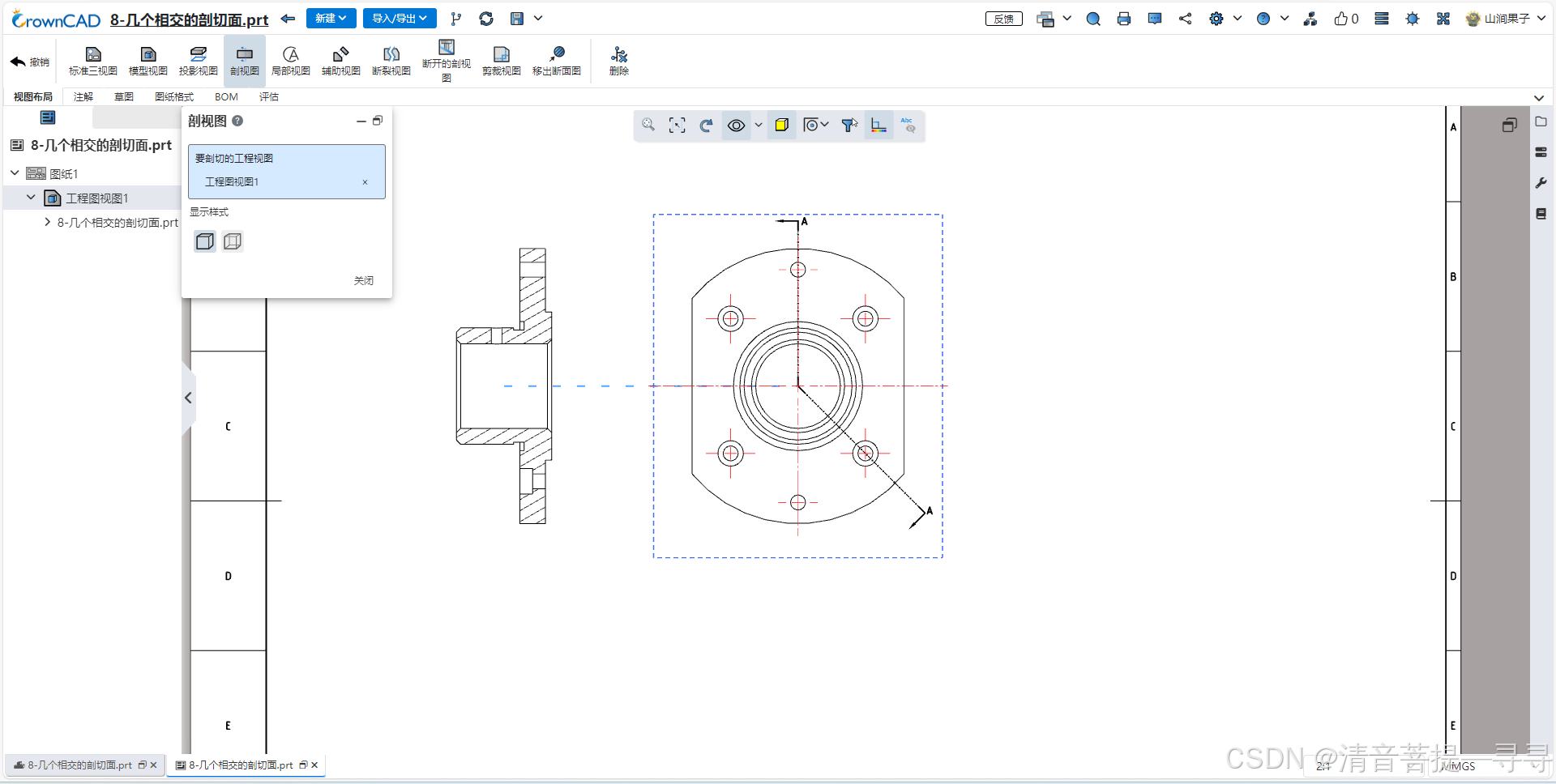Screen dimensions: 1556x784
Task: Select the 辅助视图 auxiliary view tool
Action: click(341, 61)
